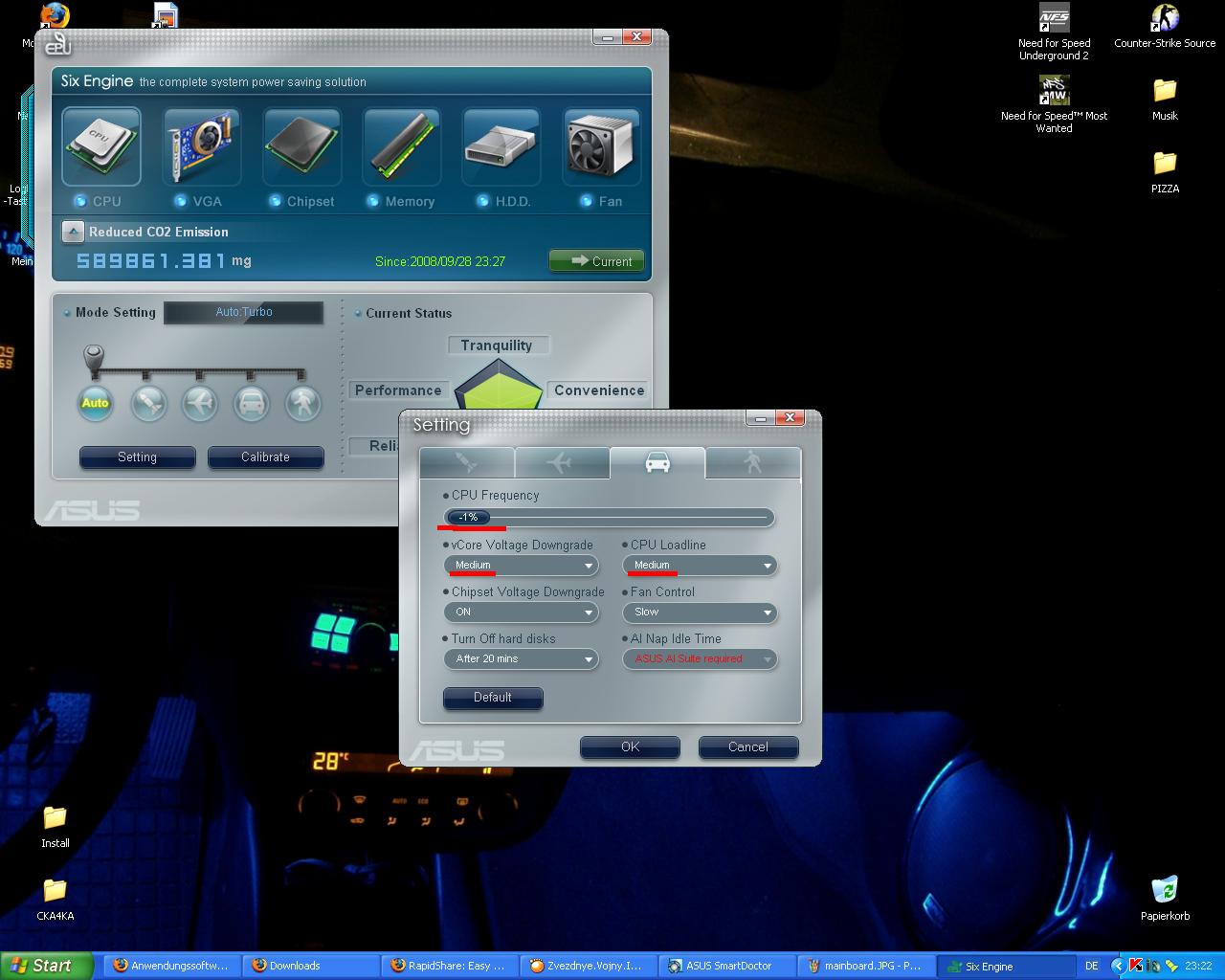Click the Performance status label
The width and height of the screenshot is (1225, 980).
coord(398,390)
